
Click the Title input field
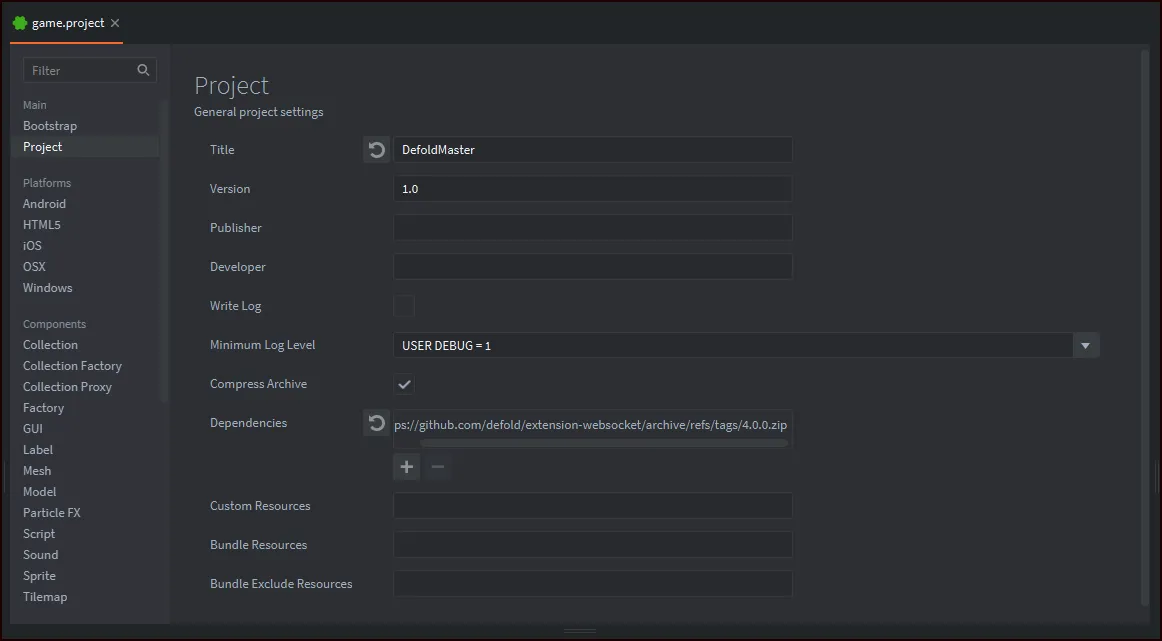point(592,149)
